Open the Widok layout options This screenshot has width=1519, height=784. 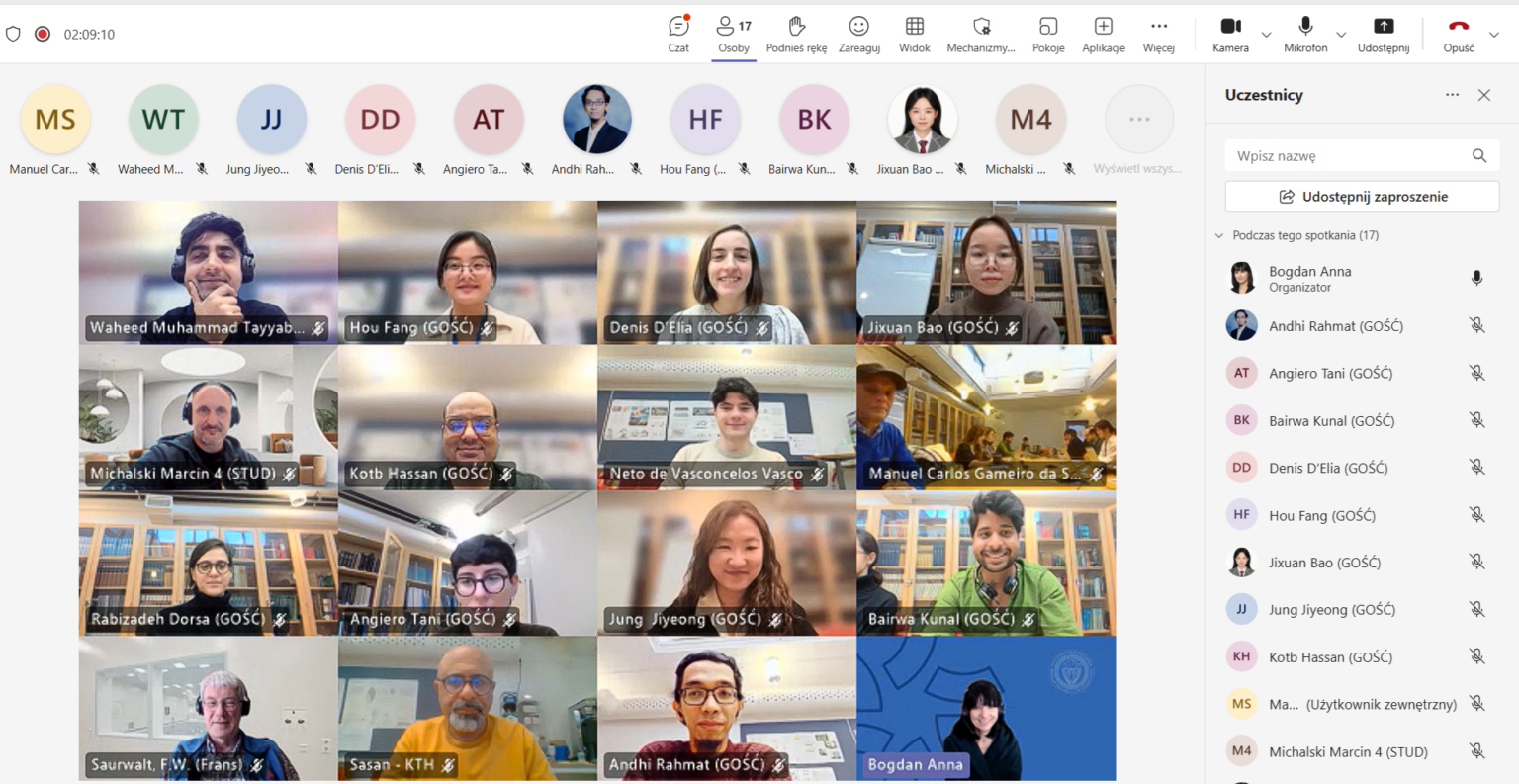[x=914, y=34]
